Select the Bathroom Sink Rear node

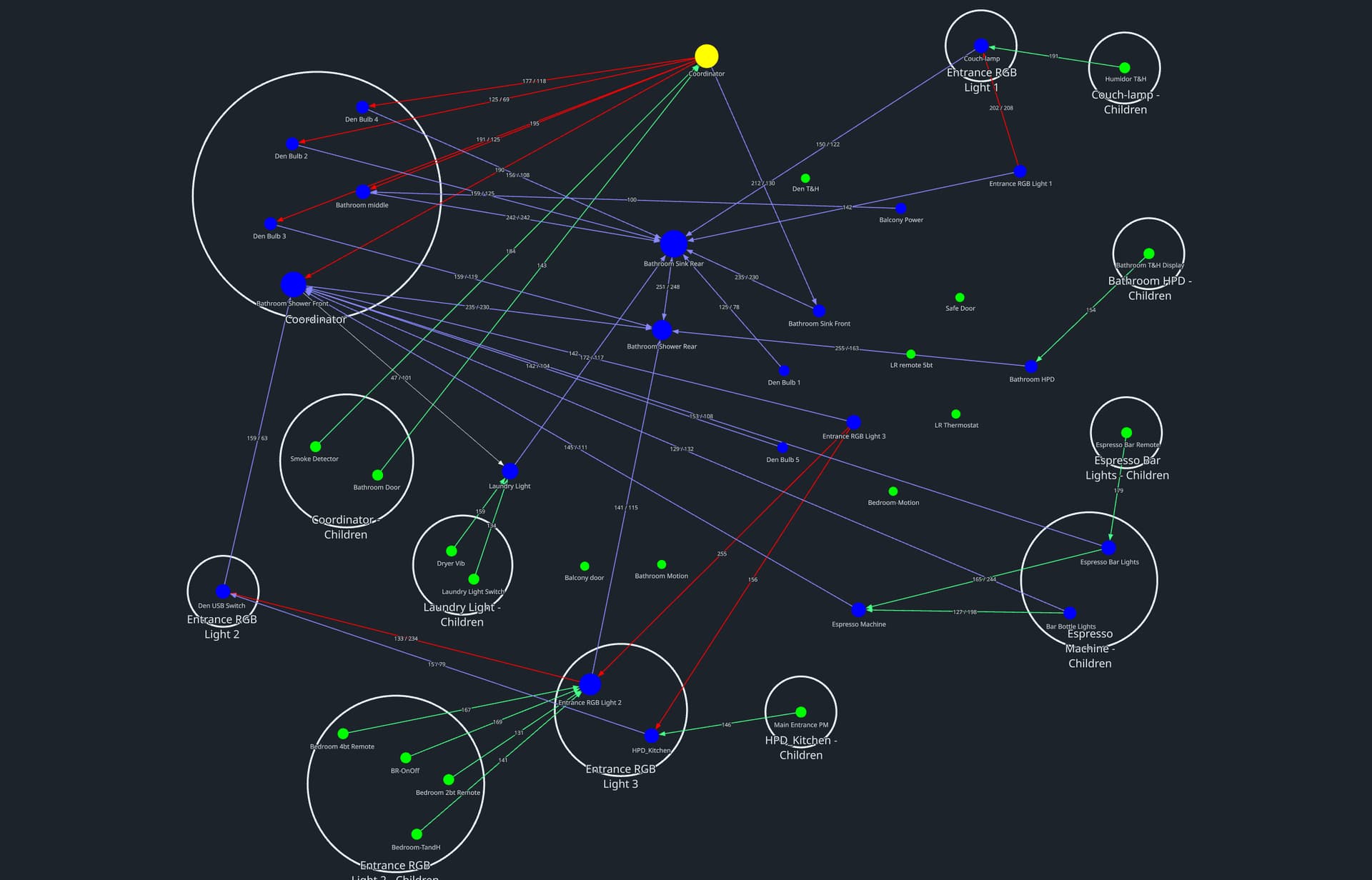coord(673,244)
